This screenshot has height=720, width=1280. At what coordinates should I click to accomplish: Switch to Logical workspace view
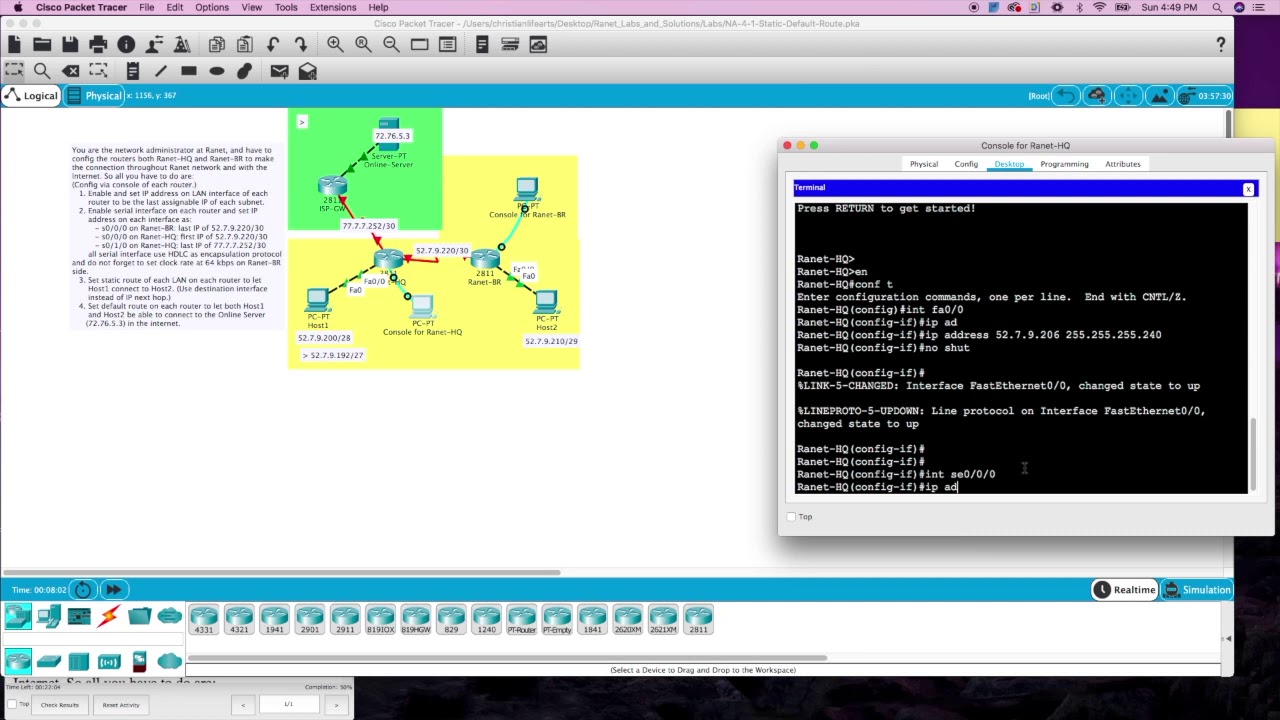click(x=32, y=96)
